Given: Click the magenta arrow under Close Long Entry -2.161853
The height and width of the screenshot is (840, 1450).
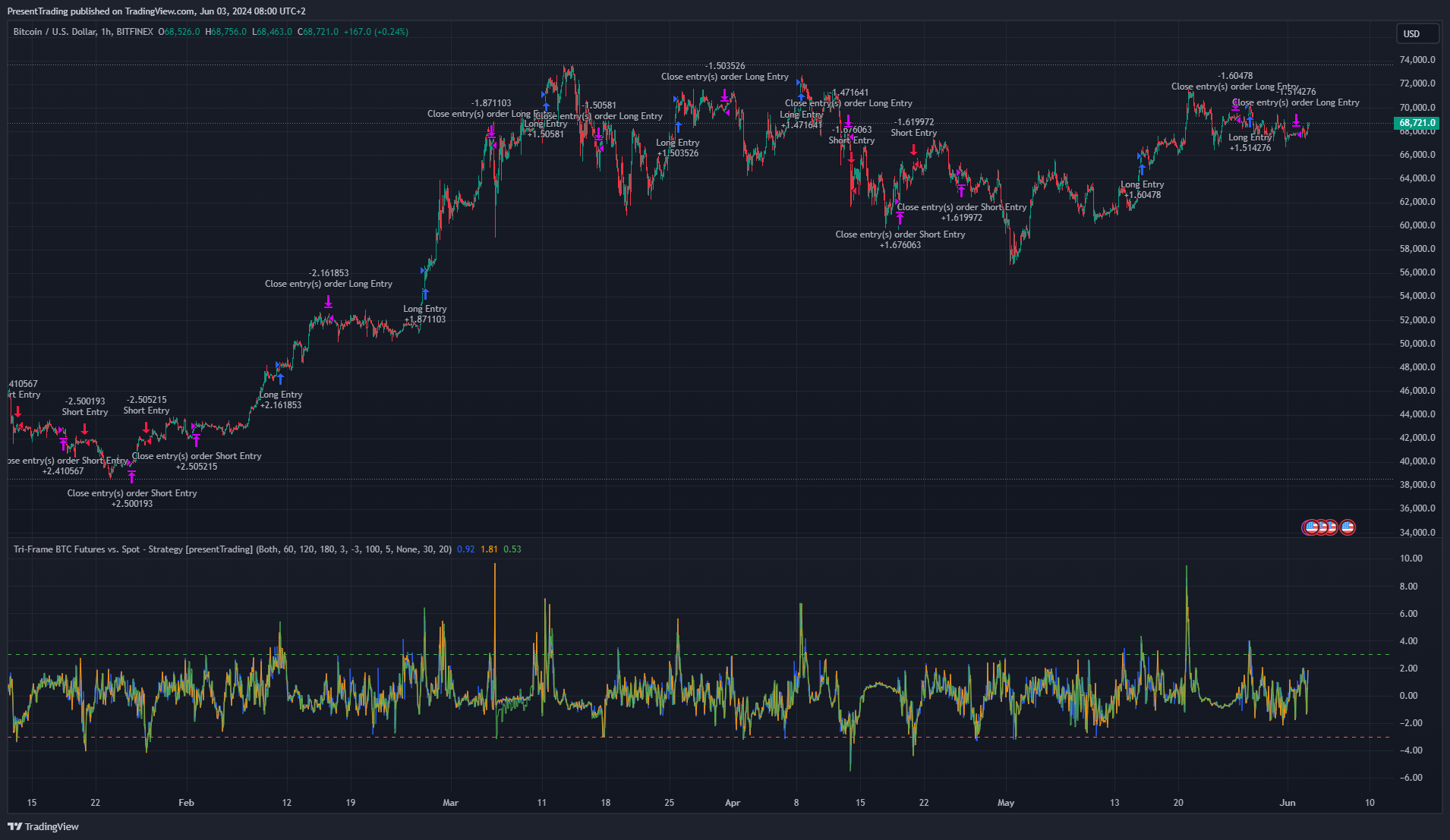Looking at the screenshot, I should (328, 302).
